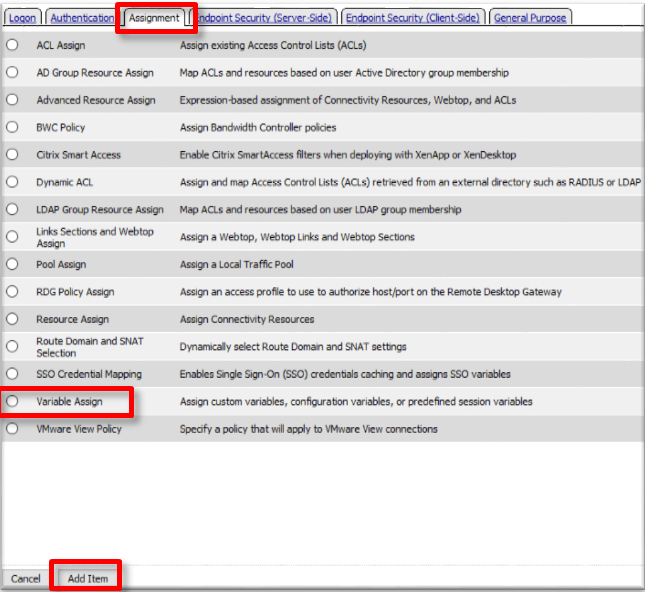This screenshot has width=645, height=592.
Task: Pick RDG Policy Assign radio option
Action: 12,291
